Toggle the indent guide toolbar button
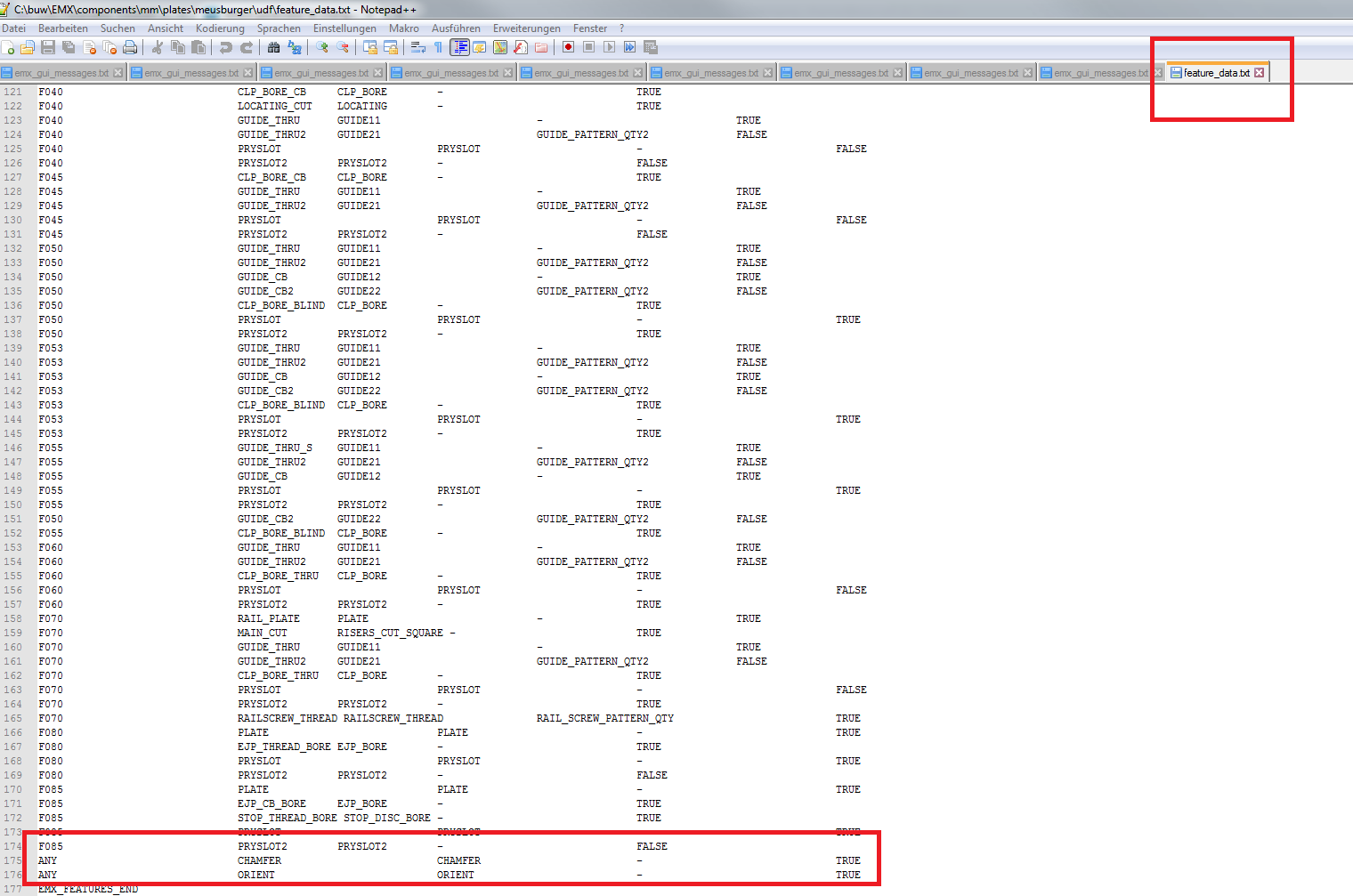This screenshot has height=896, width=1353. pyautogui.click(x=459, y=47)
